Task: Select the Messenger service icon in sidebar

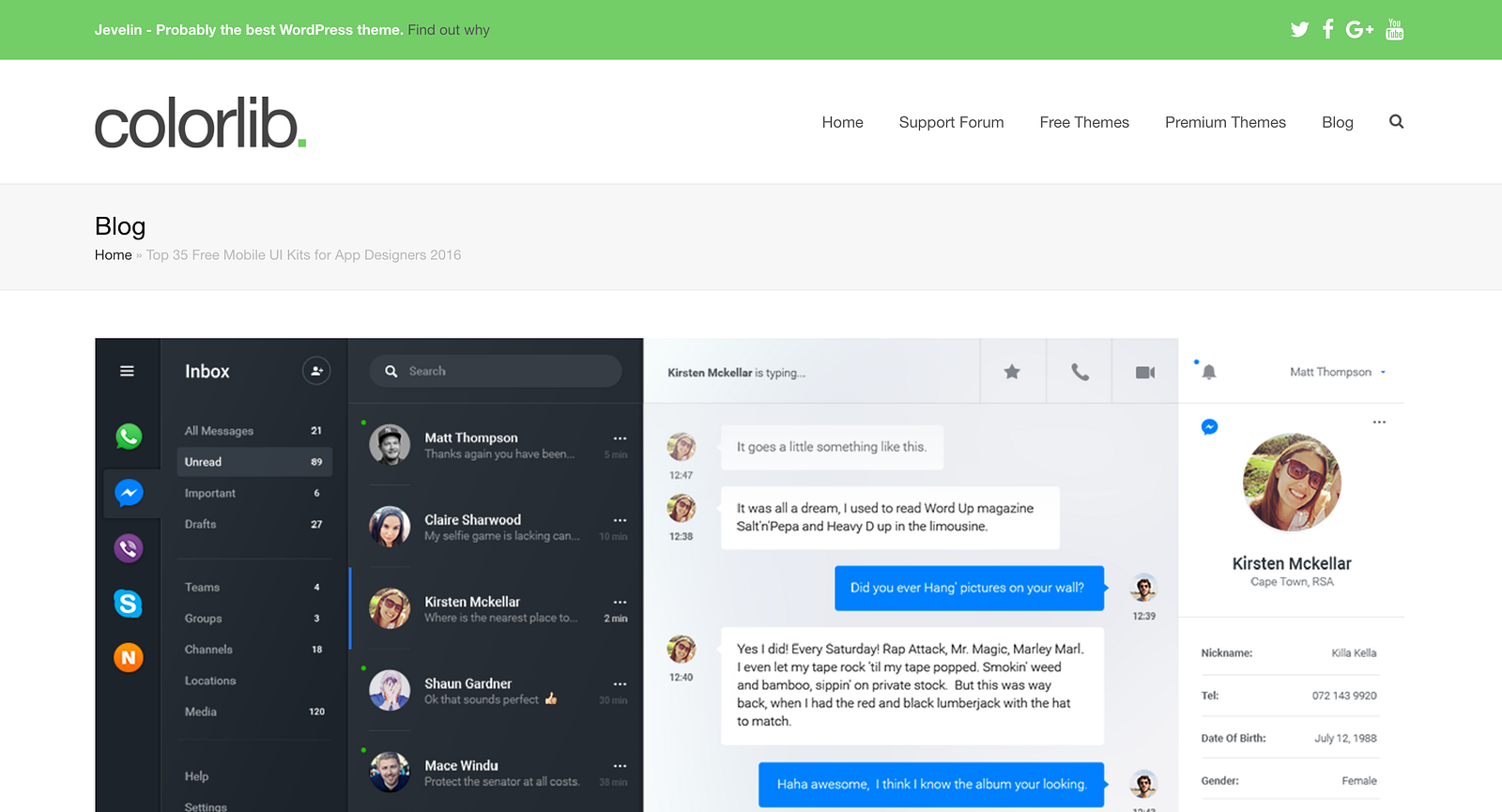Action: [x=129, y=493]
